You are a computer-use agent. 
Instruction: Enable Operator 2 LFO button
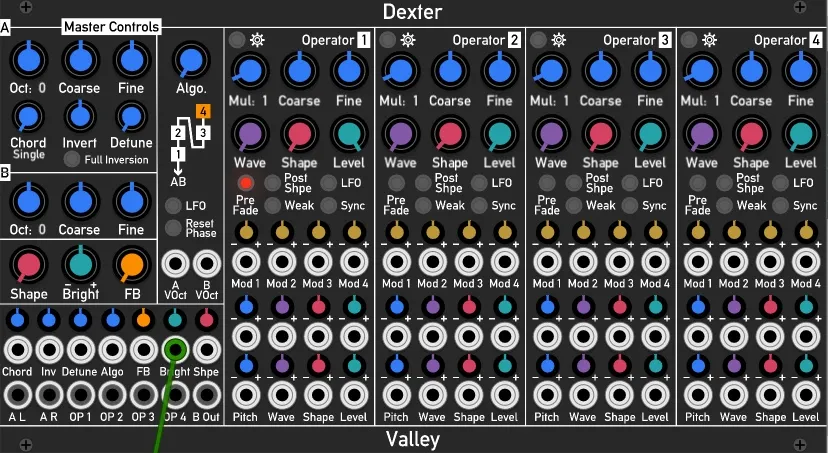tap(479, 183)
